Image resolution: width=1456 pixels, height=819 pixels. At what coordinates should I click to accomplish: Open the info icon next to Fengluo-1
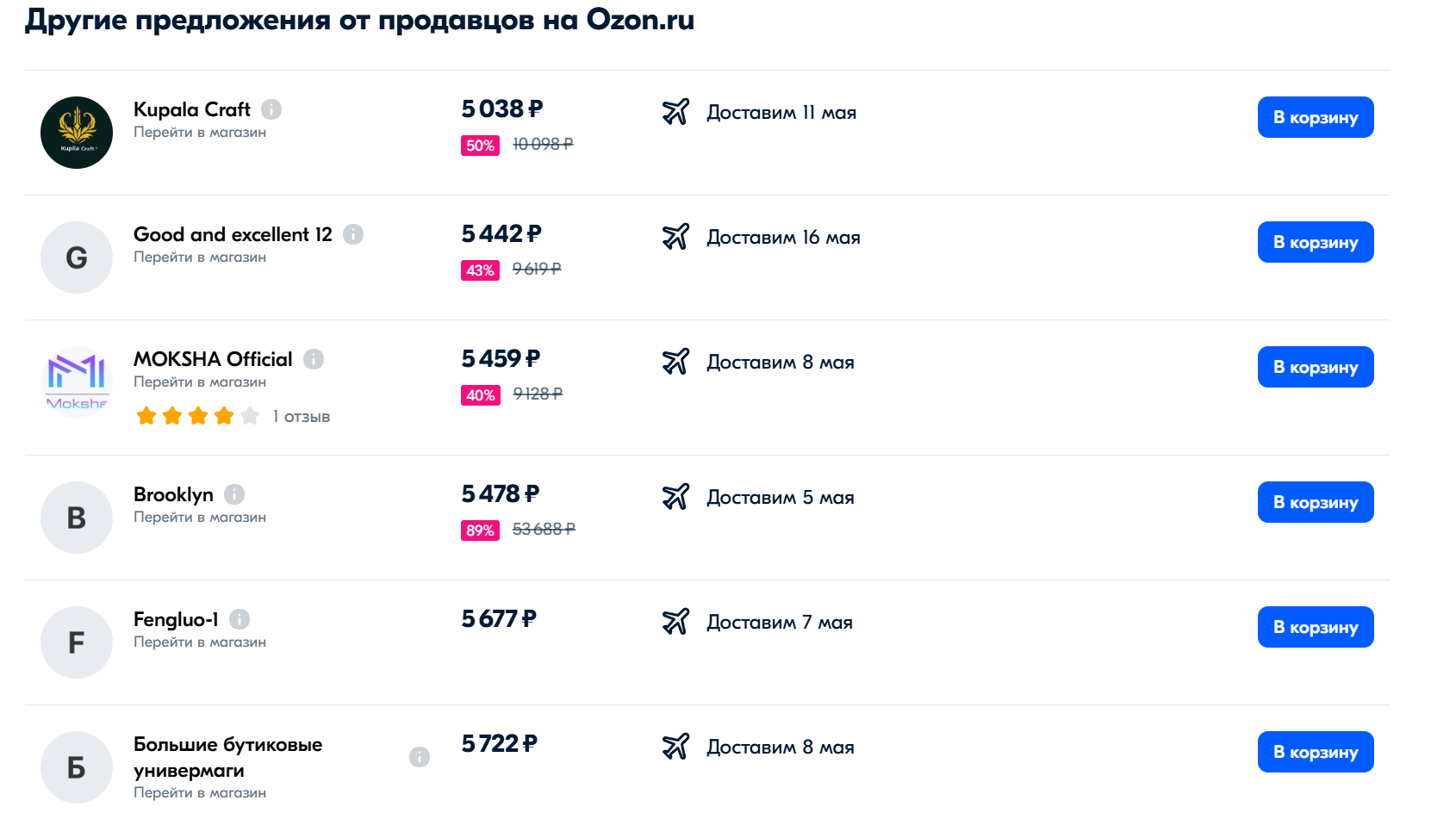(x=240, y=619)
